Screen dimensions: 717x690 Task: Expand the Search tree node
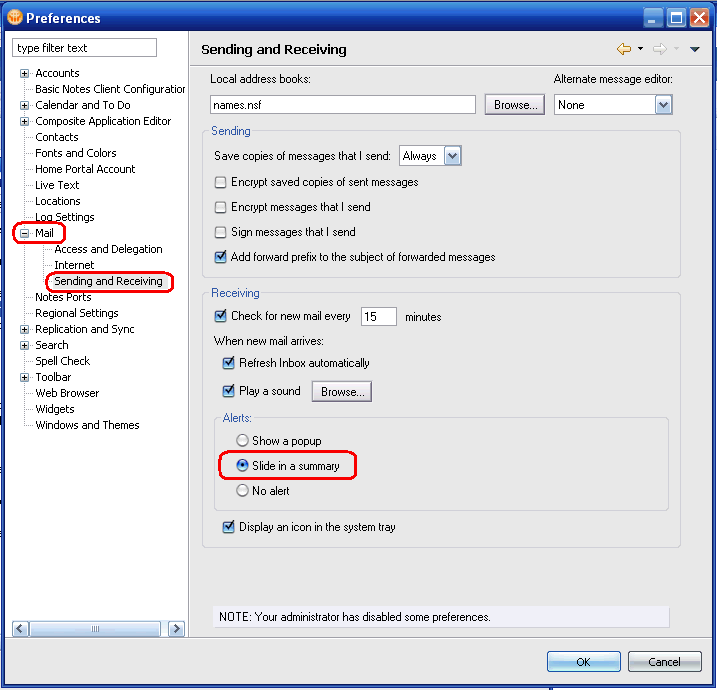point(25,345)
